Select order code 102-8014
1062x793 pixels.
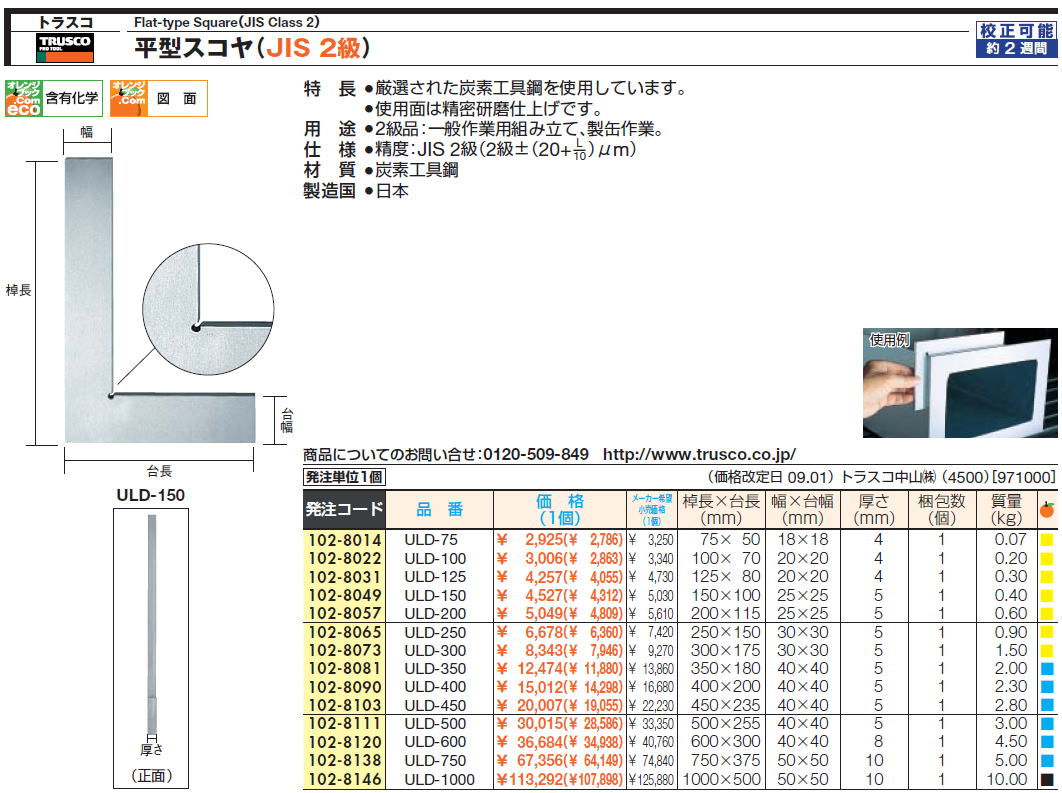click(345, 540)
